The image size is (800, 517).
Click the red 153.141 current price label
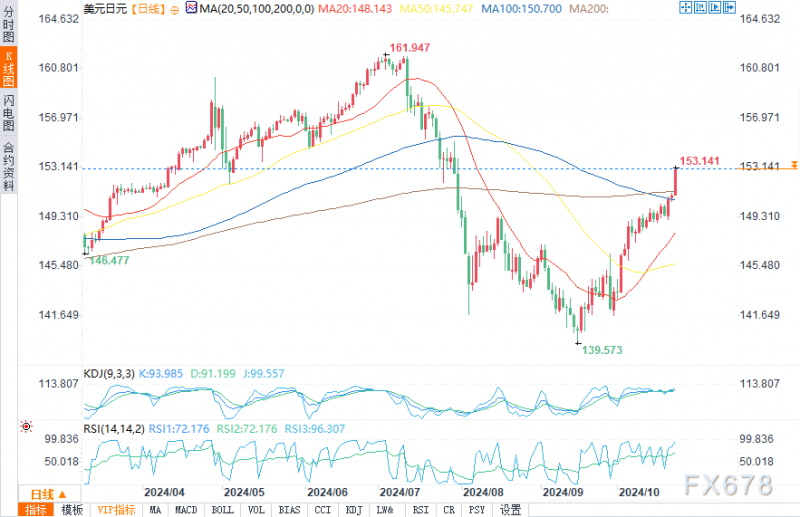tap(699, 161)
